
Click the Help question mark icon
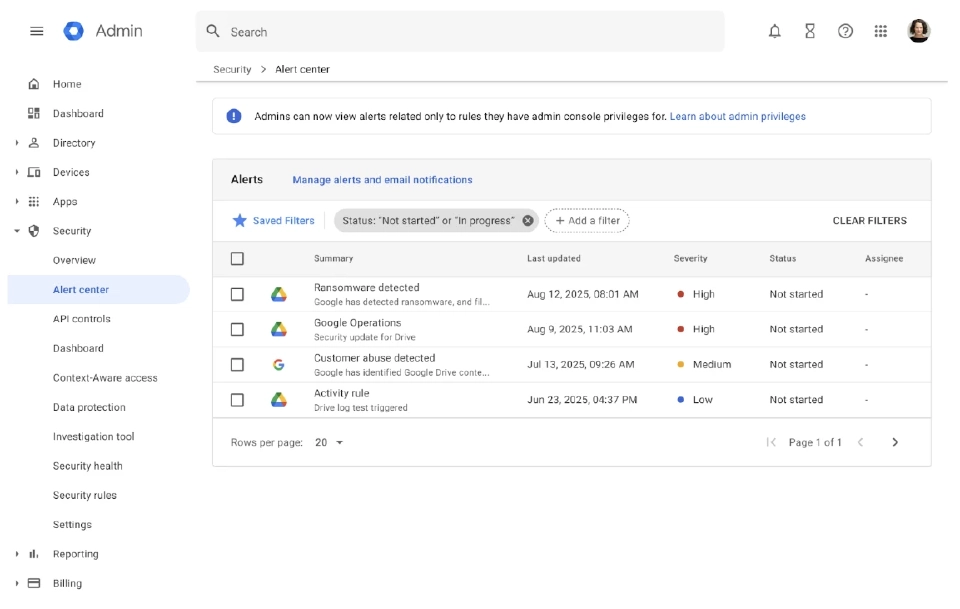tap(844, 31)
